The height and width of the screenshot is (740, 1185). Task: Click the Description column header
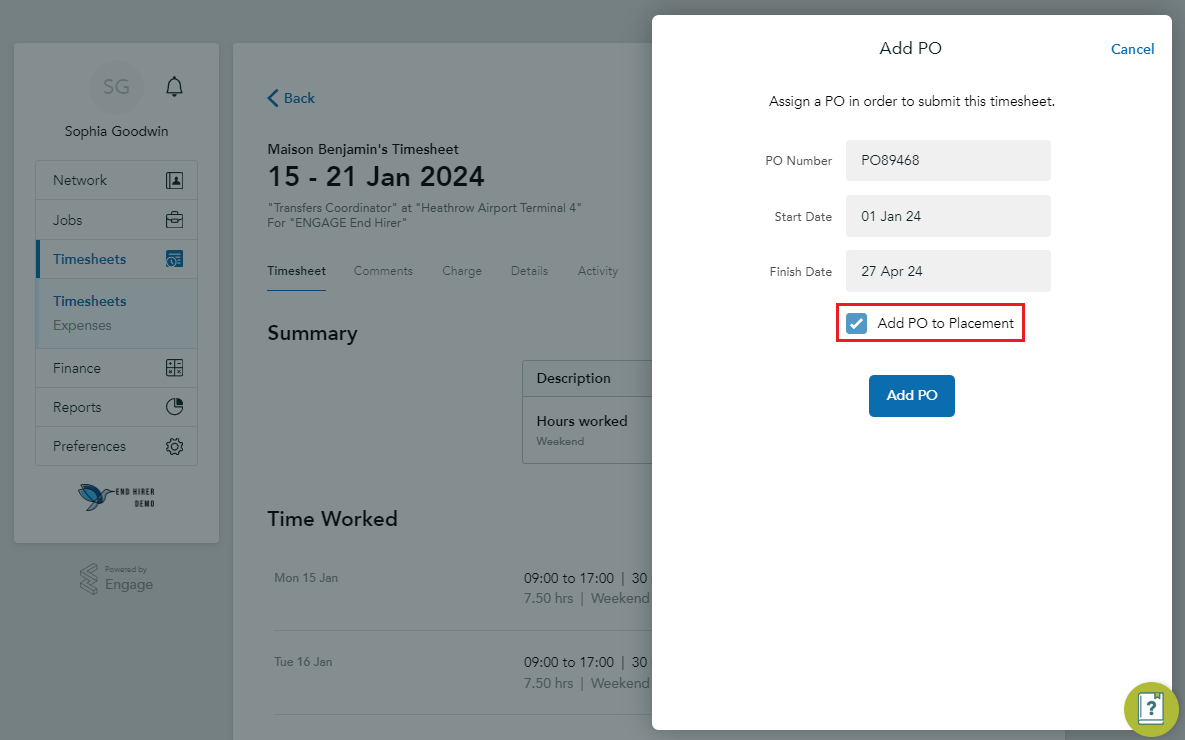pos(574,379)
